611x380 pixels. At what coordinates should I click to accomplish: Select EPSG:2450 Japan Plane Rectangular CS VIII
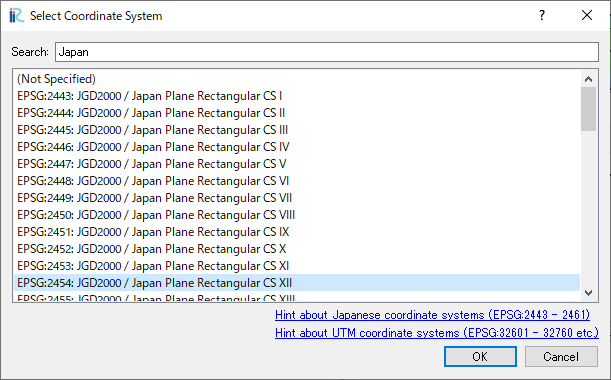tap(297, 215)
